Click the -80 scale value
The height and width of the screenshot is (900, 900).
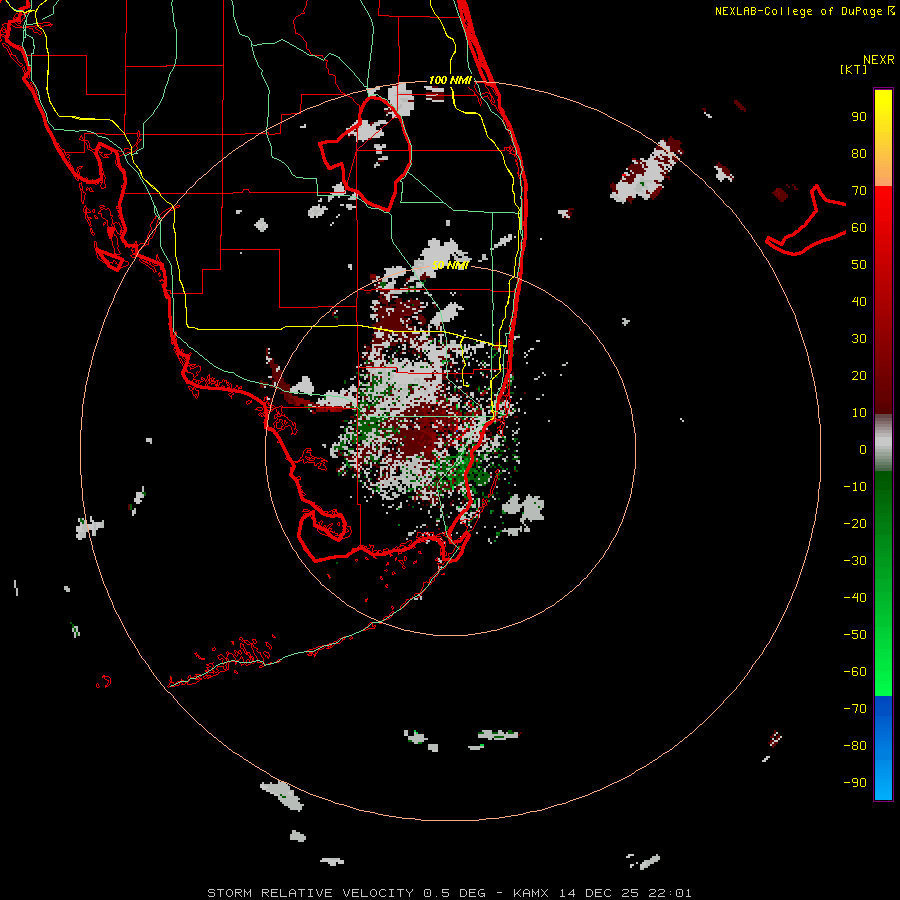855,746
